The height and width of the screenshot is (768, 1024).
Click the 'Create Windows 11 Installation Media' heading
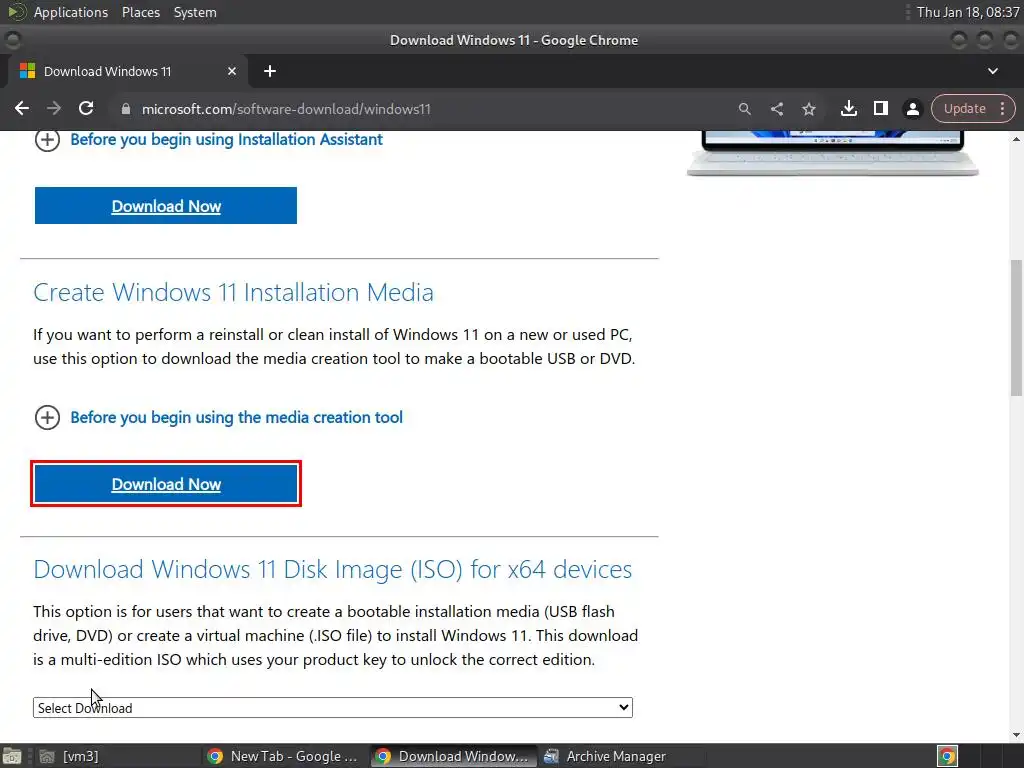(x=233, y=293)
